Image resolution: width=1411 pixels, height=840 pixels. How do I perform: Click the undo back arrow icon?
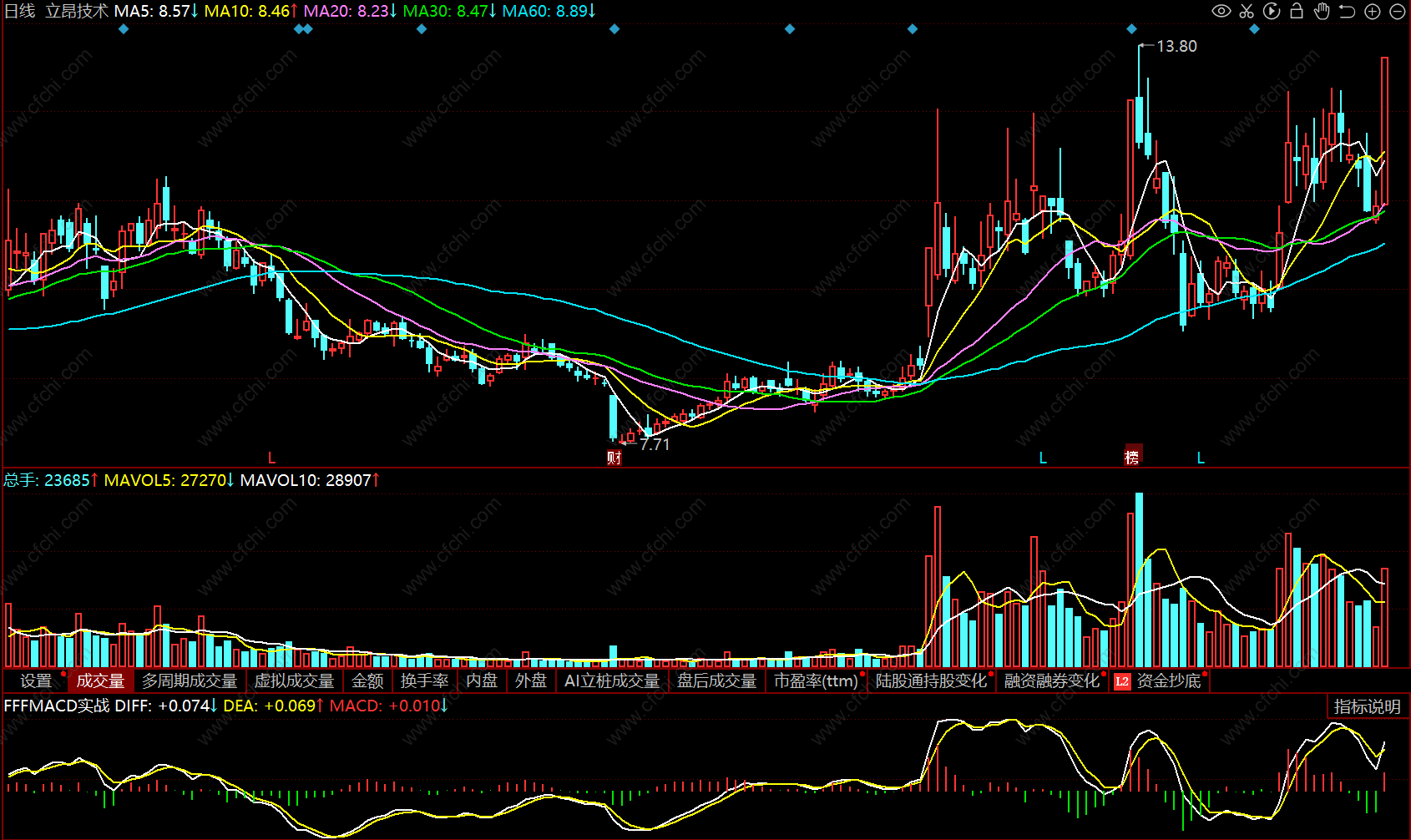[1347, 11]
